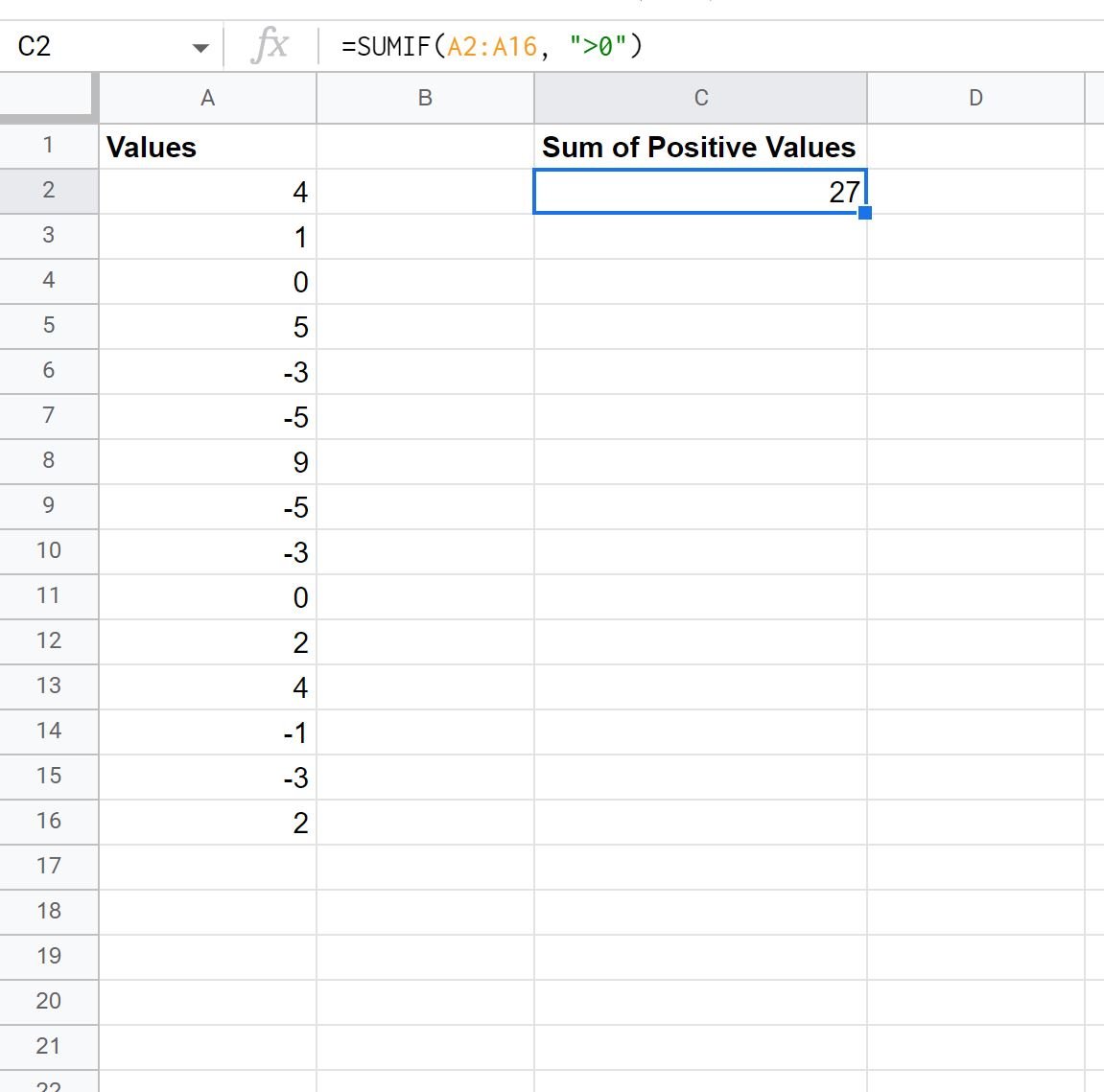Image resolution: width=1104 pixels, height=1092 pixels.
Task: Select column B header
Action: pos(425,98)
